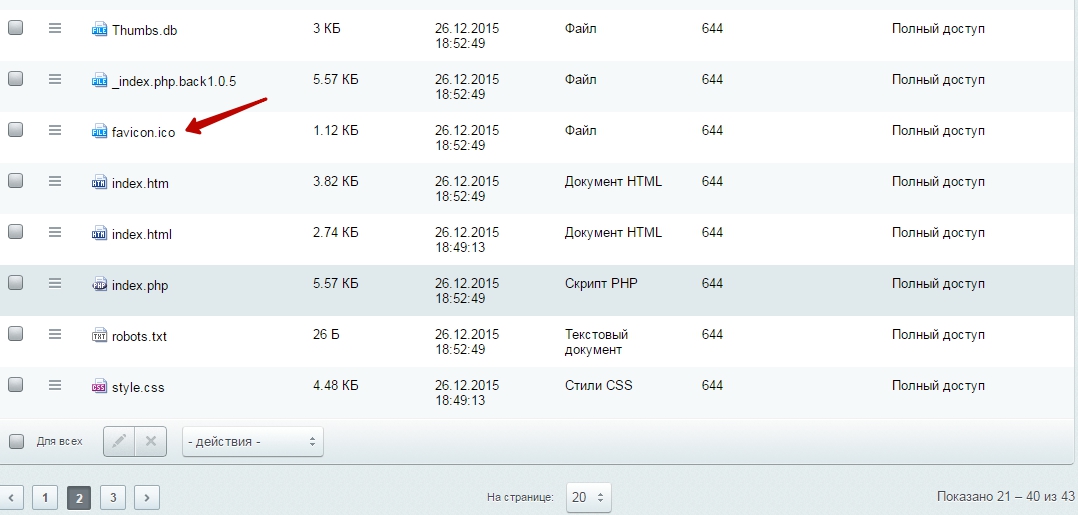This screenshot has height=515, width=1078.
Task: Click the style.css file name
Action: tap(140, 387)
